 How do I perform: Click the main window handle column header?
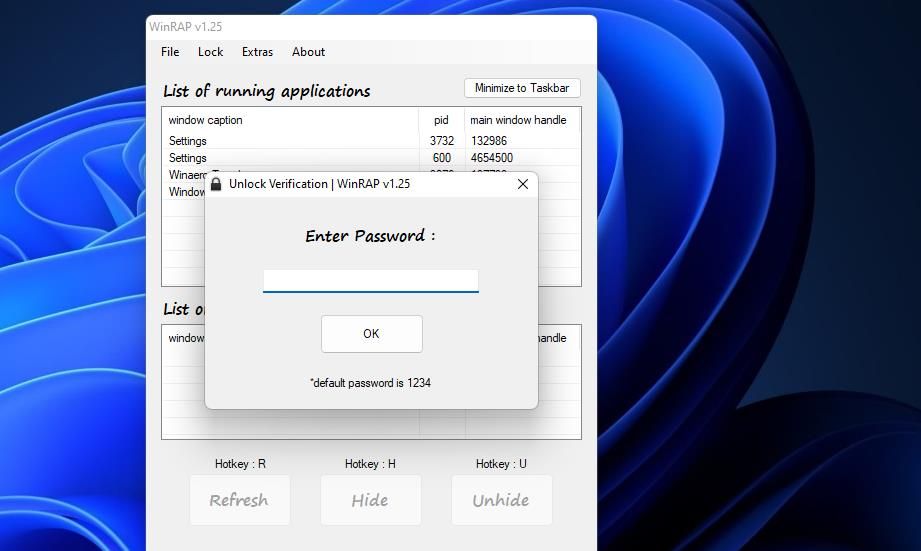[518, 120]
